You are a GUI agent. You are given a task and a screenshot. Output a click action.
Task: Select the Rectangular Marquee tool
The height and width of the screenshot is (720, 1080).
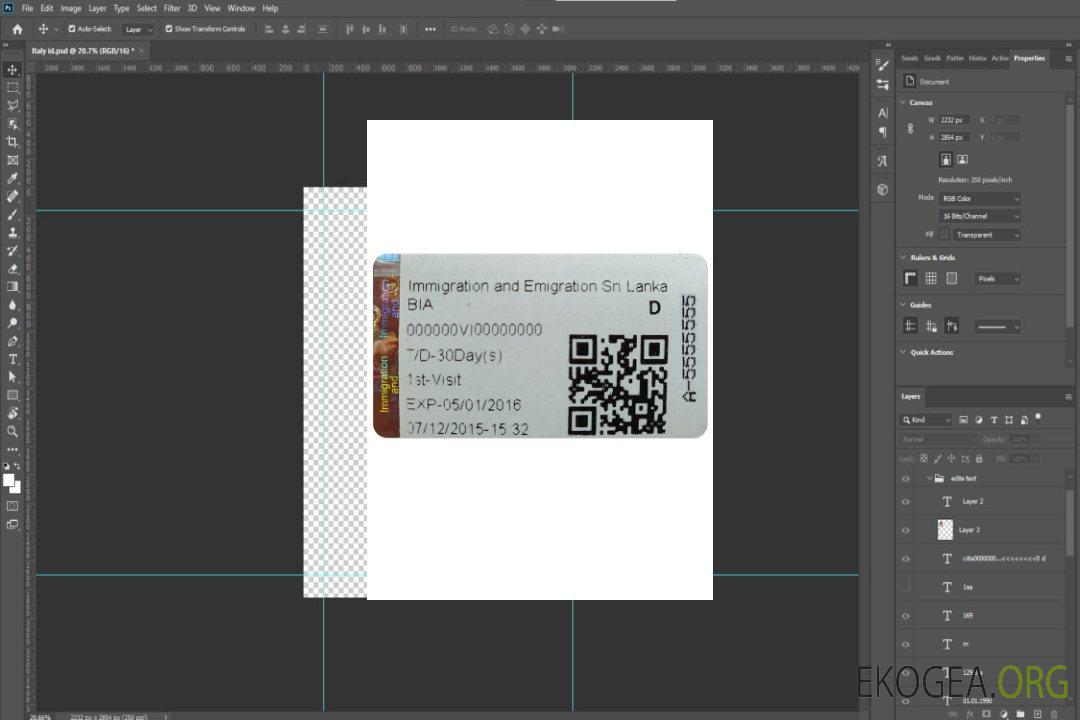(x=12, y=87)
